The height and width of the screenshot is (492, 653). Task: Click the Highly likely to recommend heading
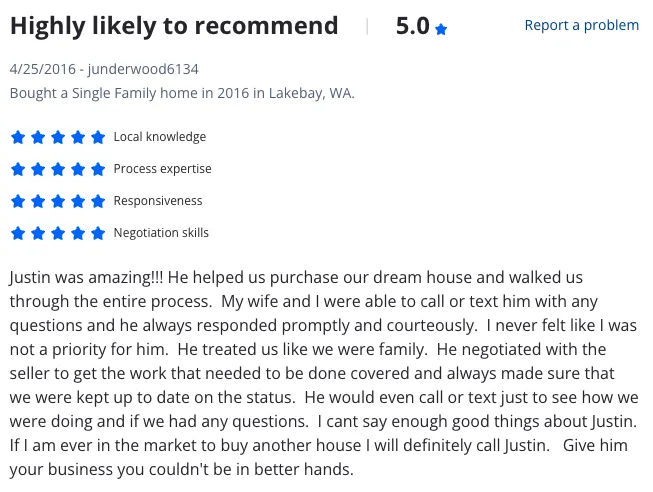point(174,26)
